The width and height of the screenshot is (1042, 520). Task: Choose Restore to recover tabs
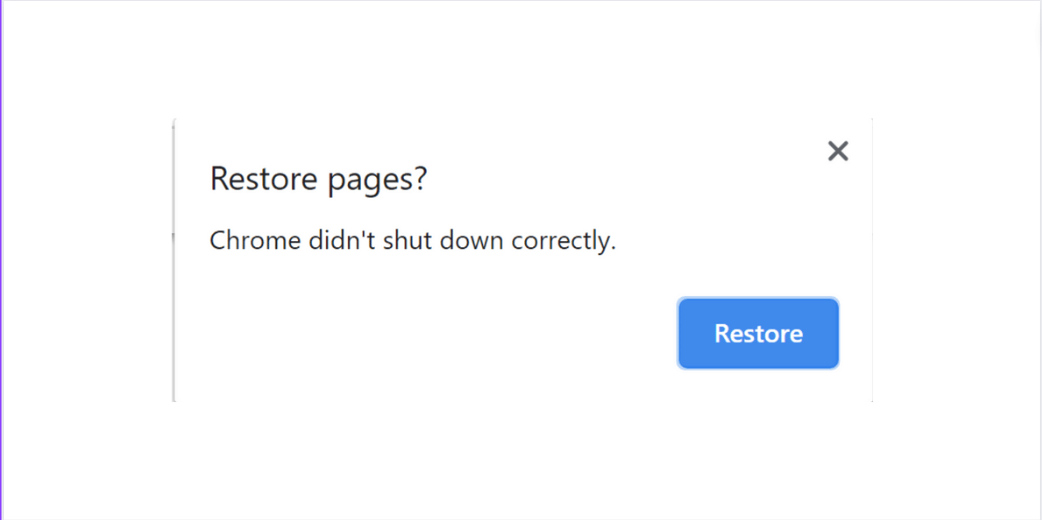(x=758, y=333)
